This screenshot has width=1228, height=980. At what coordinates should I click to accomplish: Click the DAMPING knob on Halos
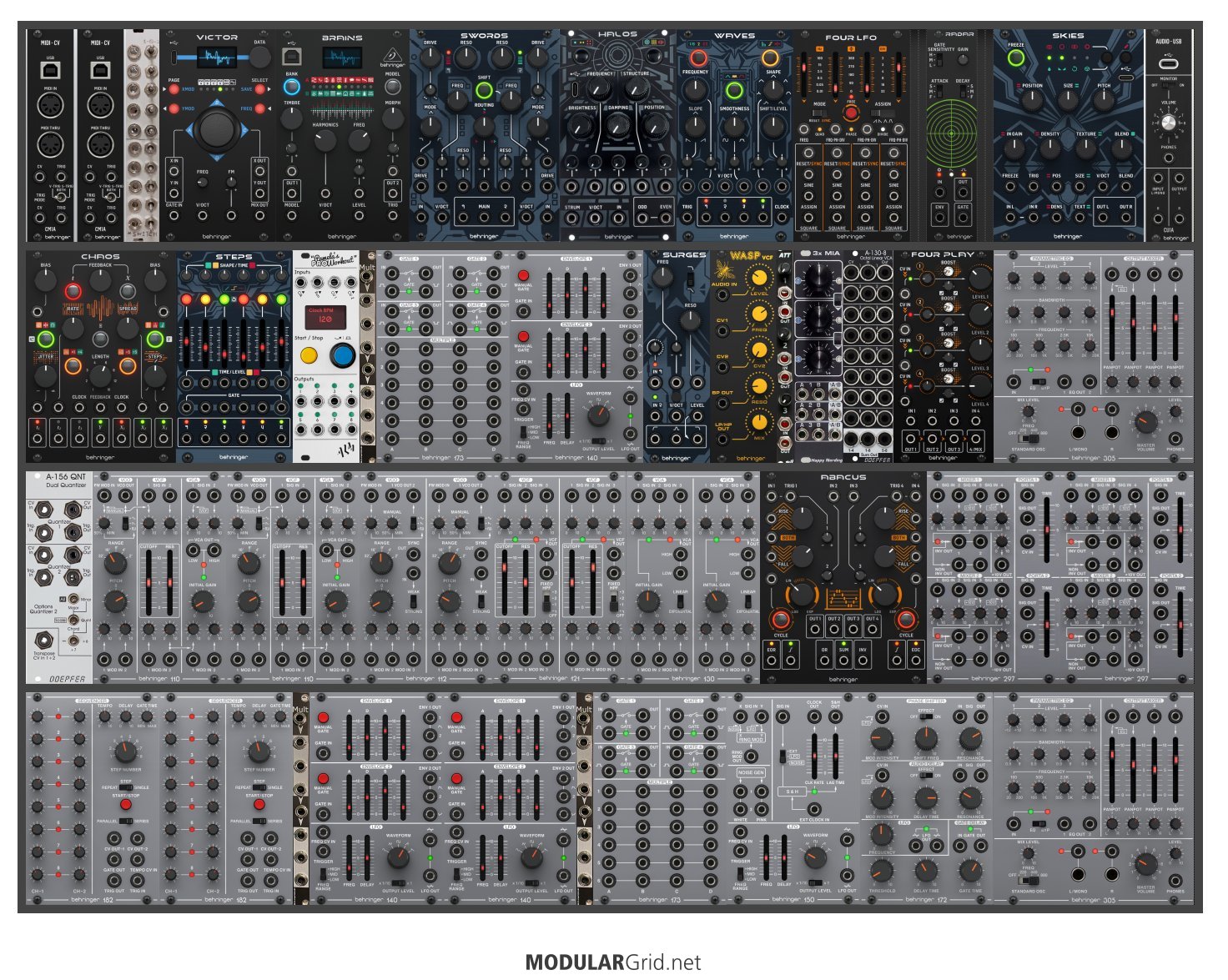pyautogui.click(x=618, y=125)
